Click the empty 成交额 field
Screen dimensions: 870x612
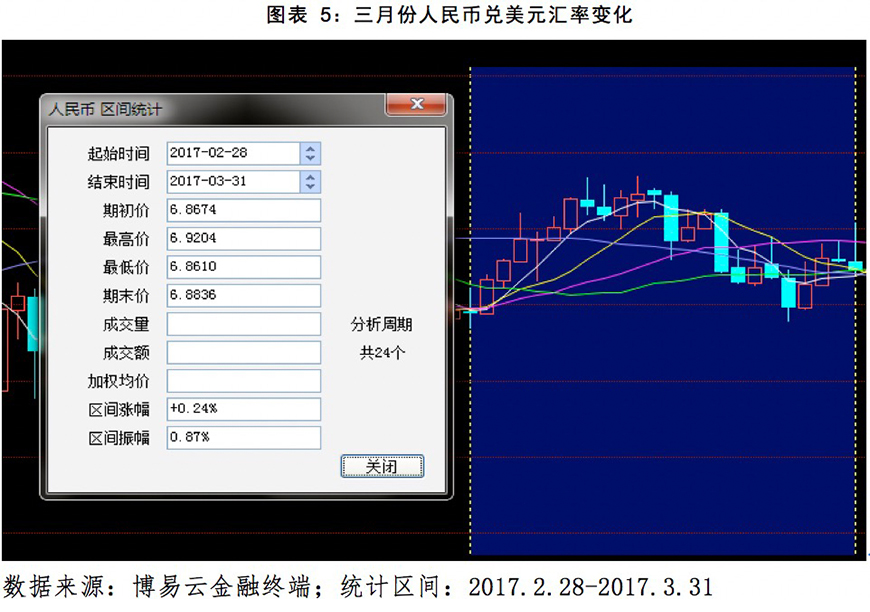click(243, 352)
